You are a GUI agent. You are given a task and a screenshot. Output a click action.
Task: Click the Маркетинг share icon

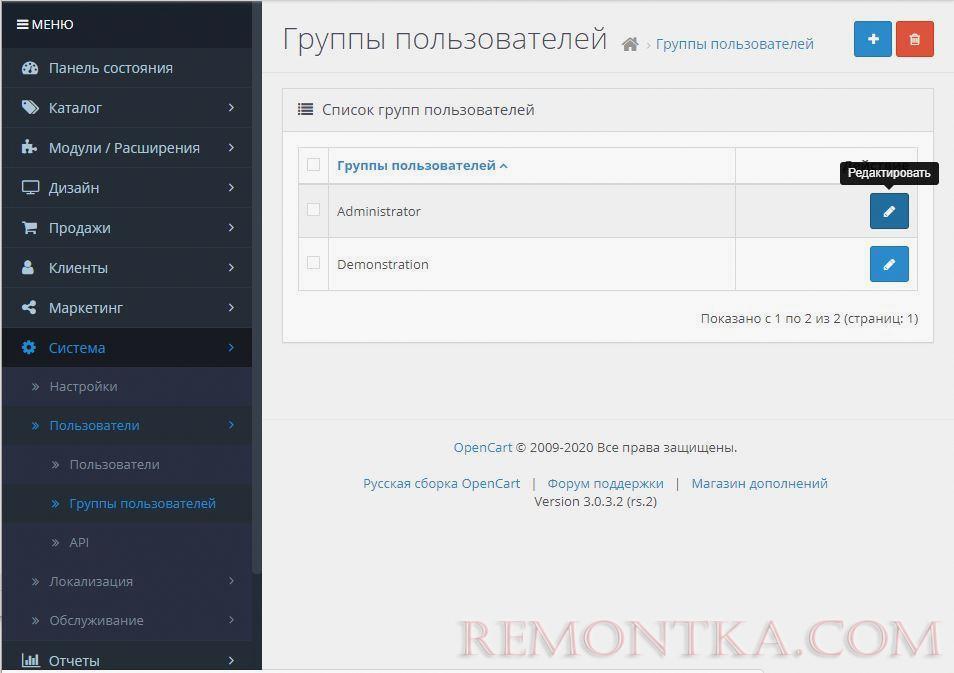click(x=29, y=307)
